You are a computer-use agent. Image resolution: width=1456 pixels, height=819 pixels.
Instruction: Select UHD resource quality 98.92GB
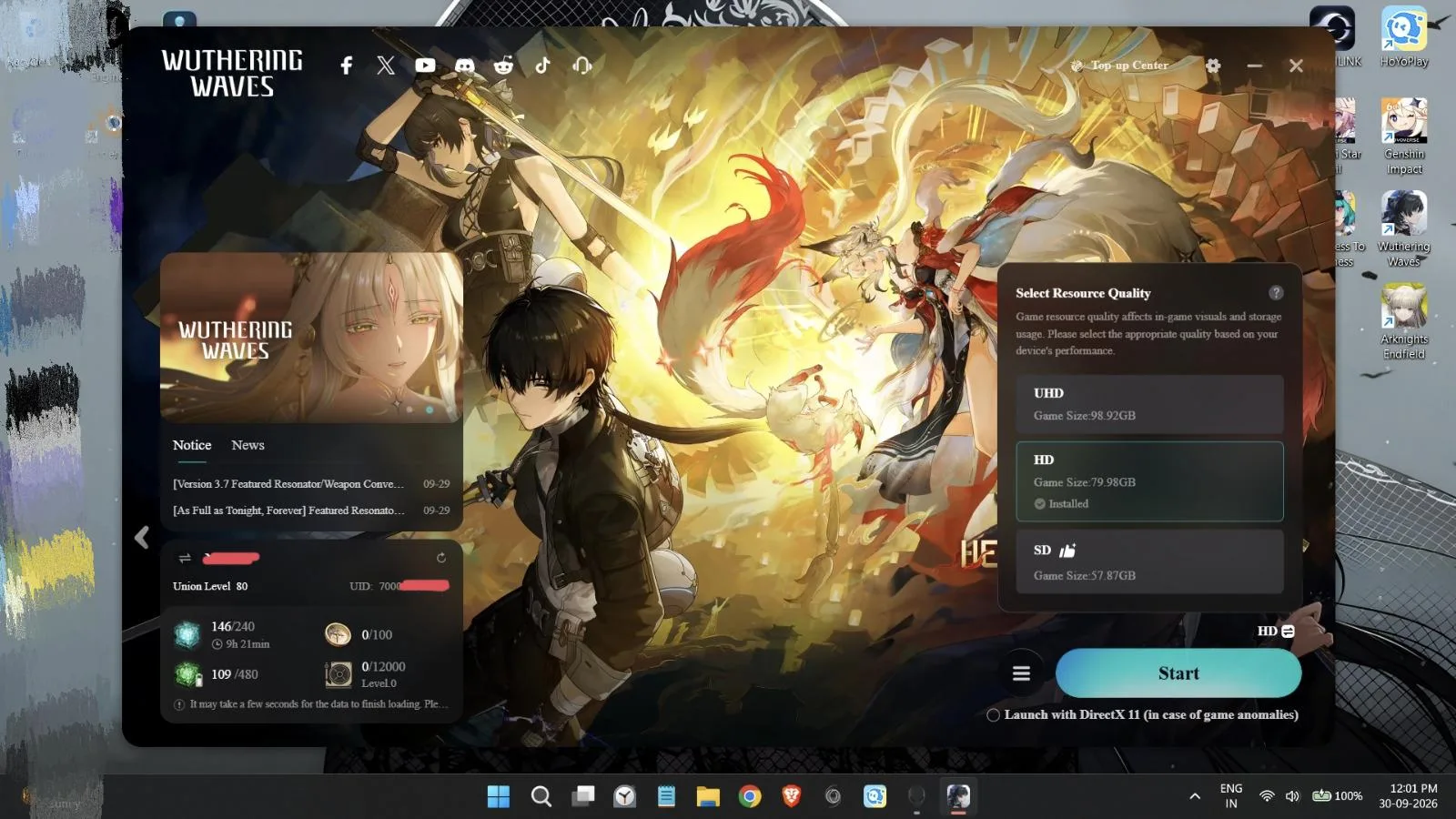pos(1149,404)
